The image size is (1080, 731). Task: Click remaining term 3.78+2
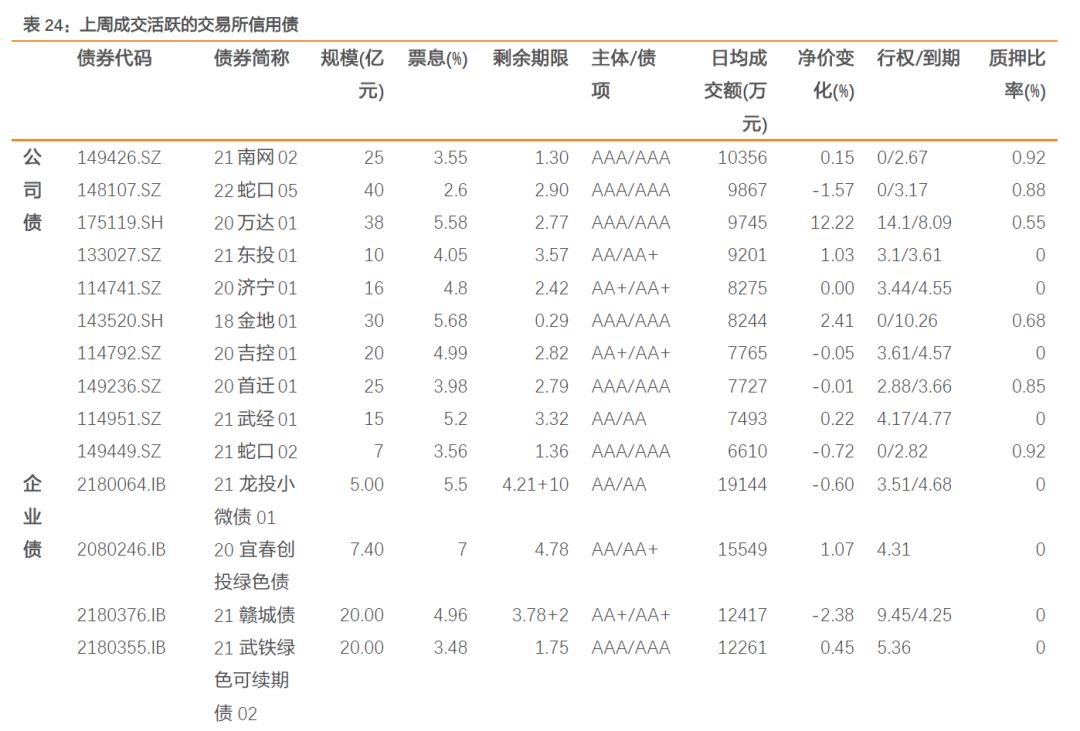click(540, 615)
